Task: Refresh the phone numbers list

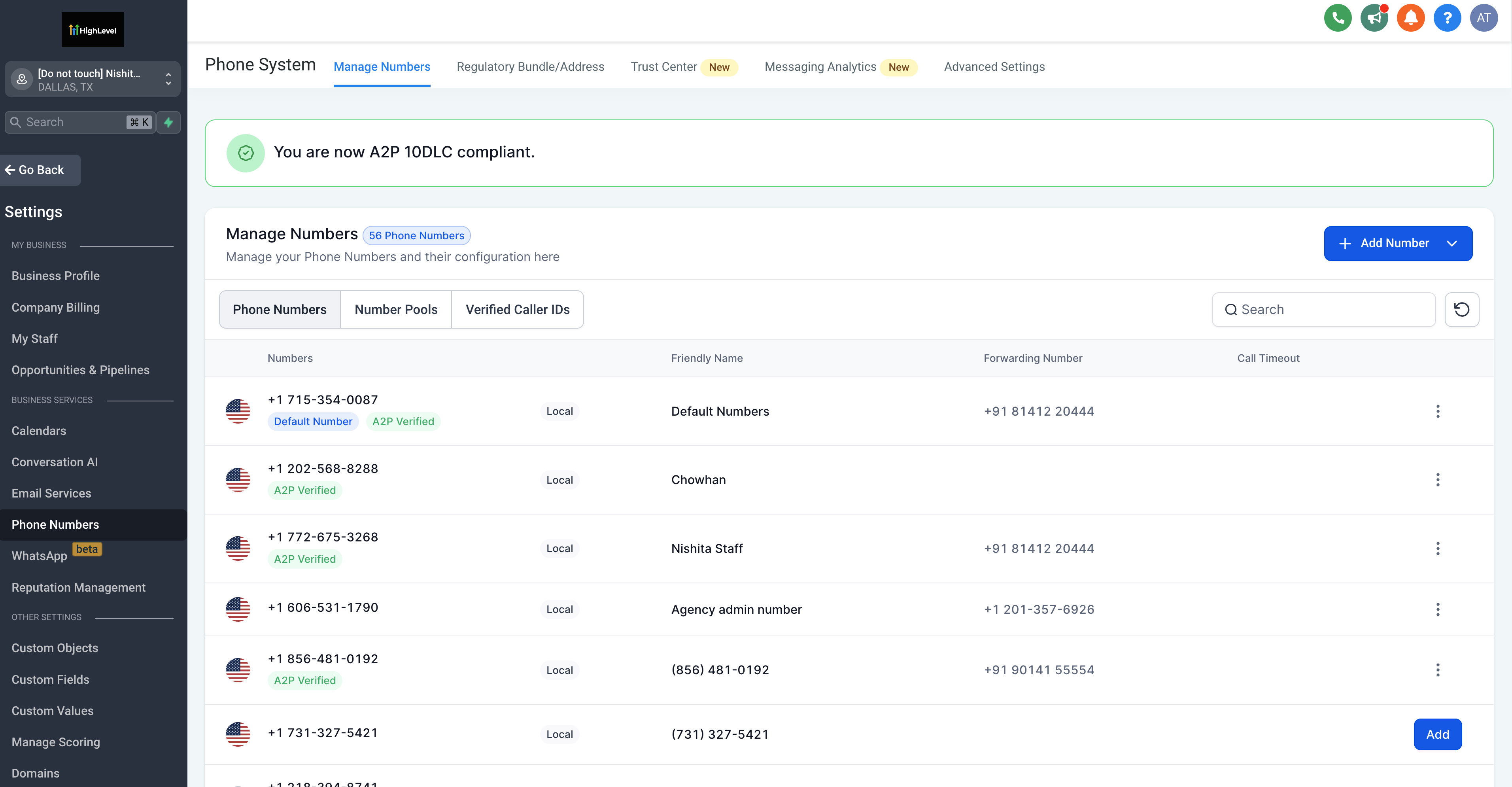Action: coord(1461,309)
